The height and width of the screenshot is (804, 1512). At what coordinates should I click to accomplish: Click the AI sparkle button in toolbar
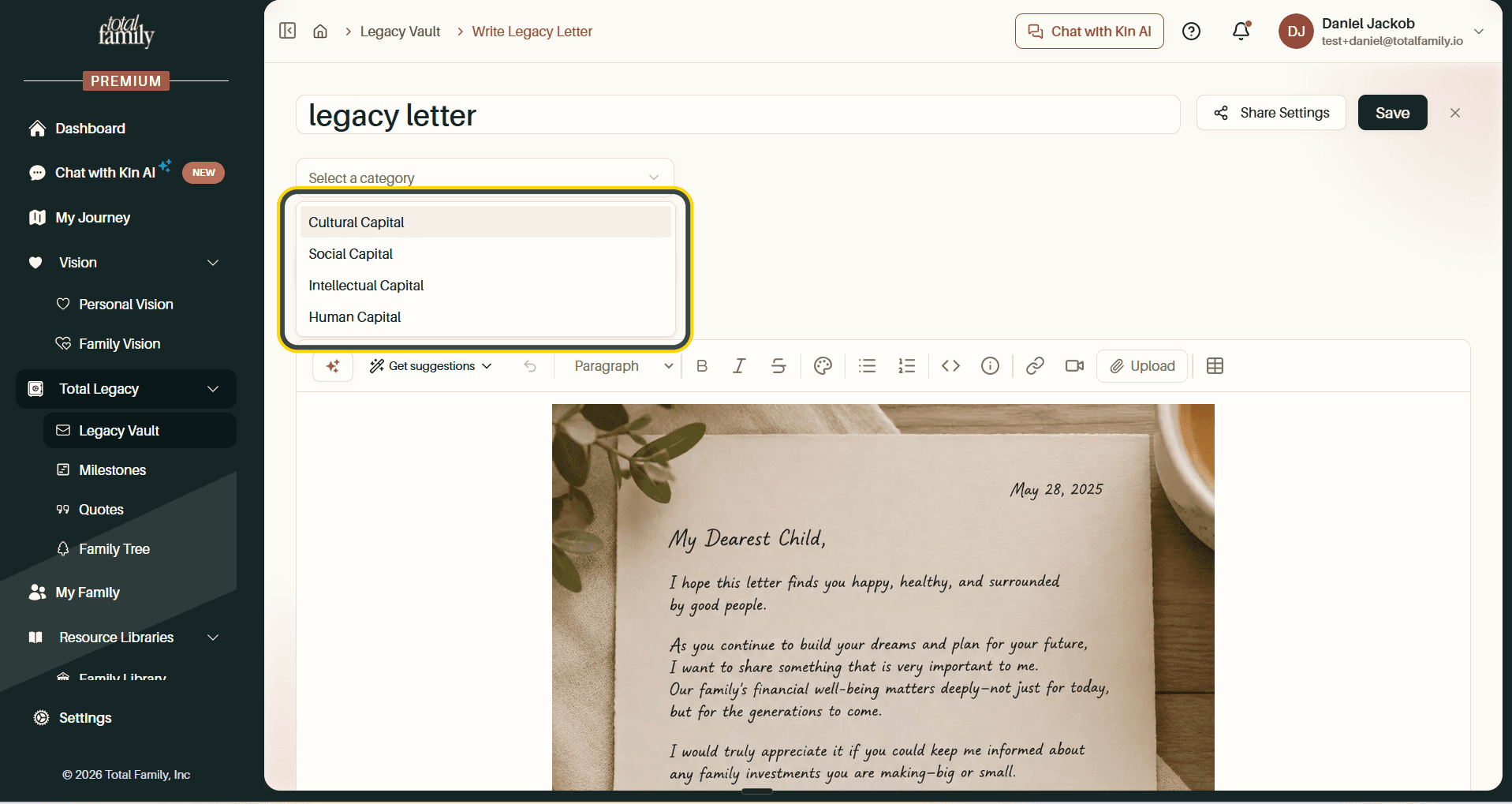pyautogui.click(x=333, y=366)
